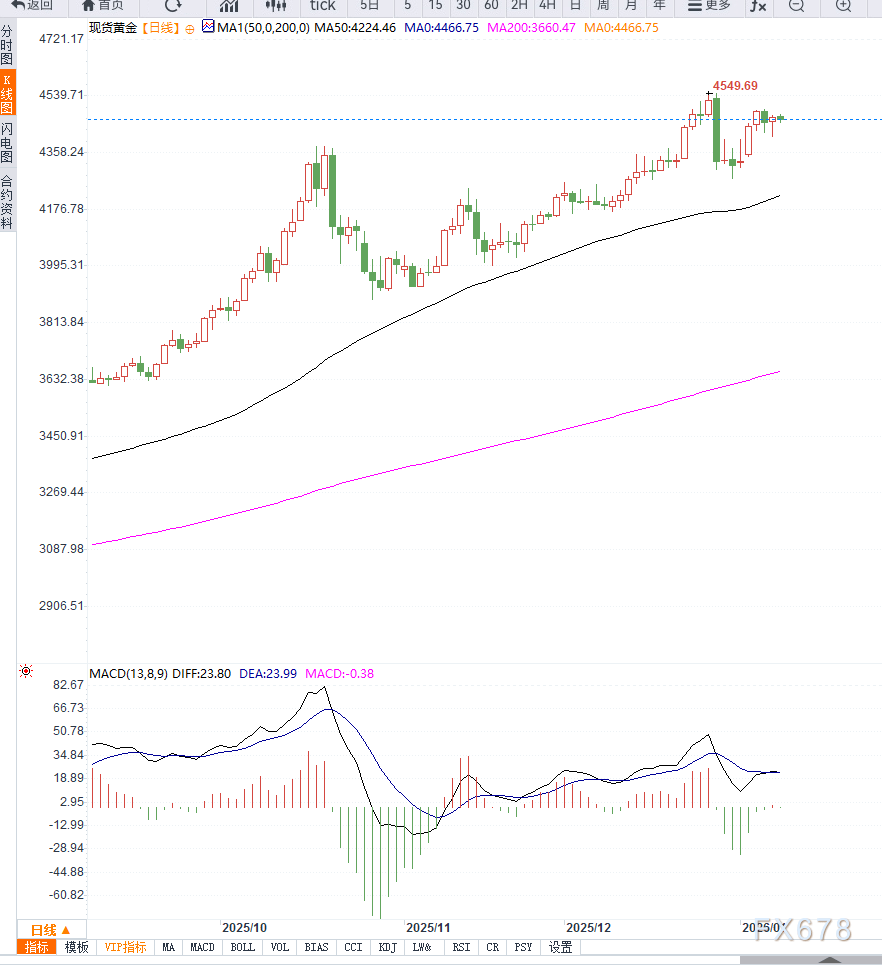Screen dimensions: 882x965
Task: Click the refresh icon in top toolbar
Action: [173, 6]
